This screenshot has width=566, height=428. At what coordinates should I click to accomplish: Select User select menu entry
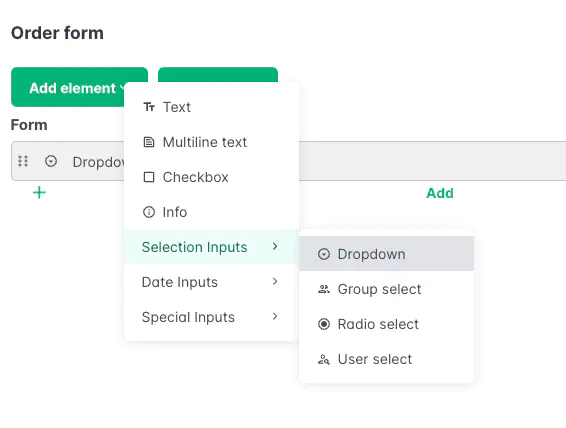point(386,359)
